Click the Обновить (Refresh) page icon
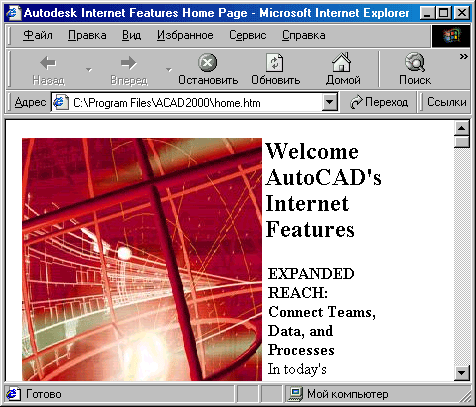Image resolution: width=476 pixels, height=407 pixels. tap(275, 62)
